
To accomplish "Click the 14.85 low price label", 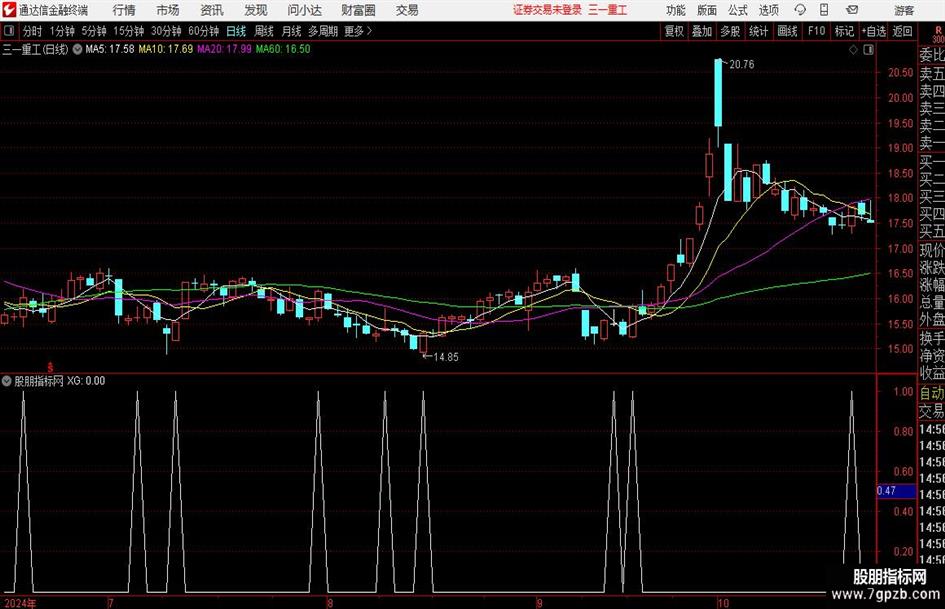I will [x=445, y=357].
